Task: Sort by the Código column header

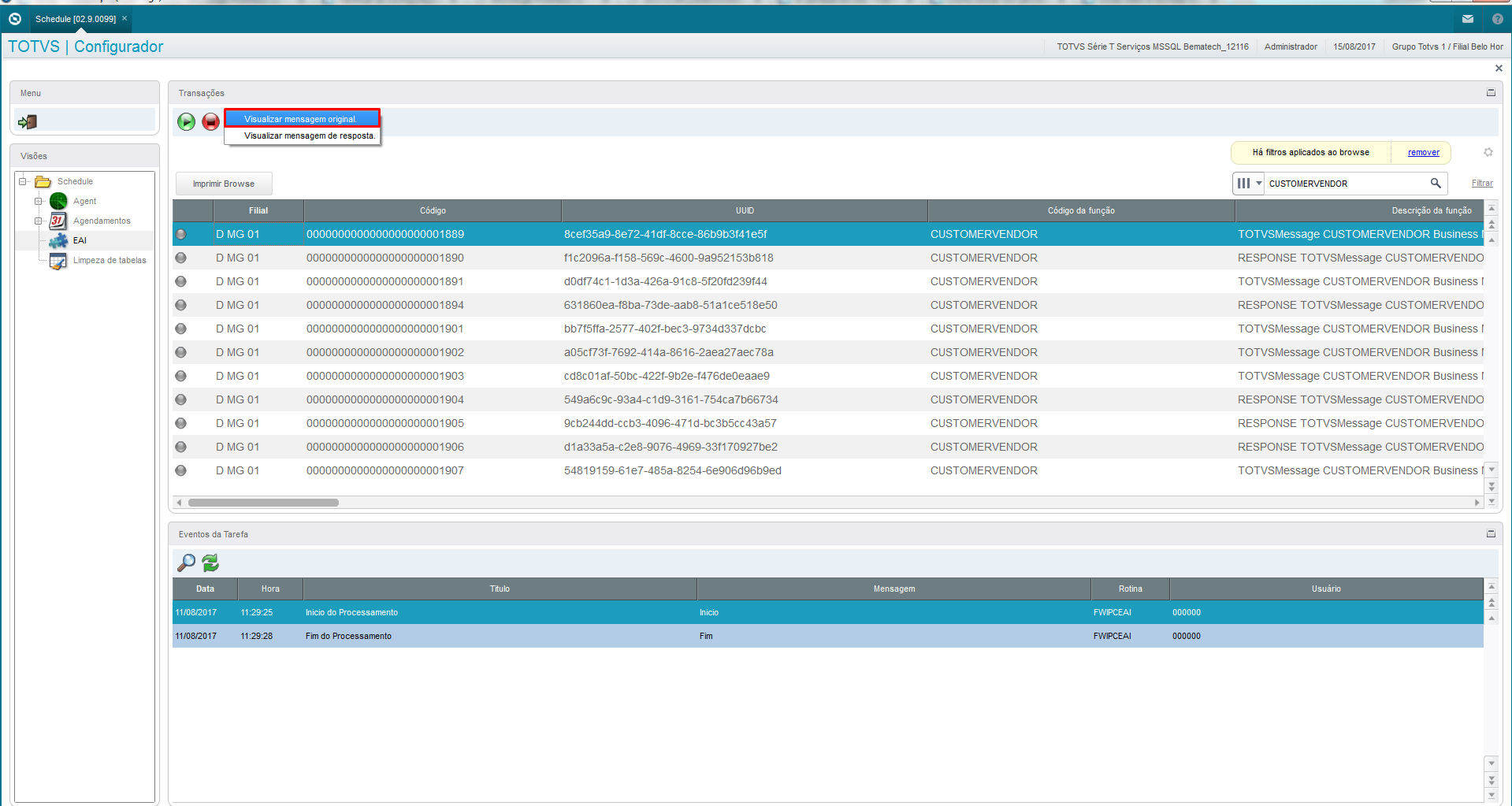Action: click(433, 210)
